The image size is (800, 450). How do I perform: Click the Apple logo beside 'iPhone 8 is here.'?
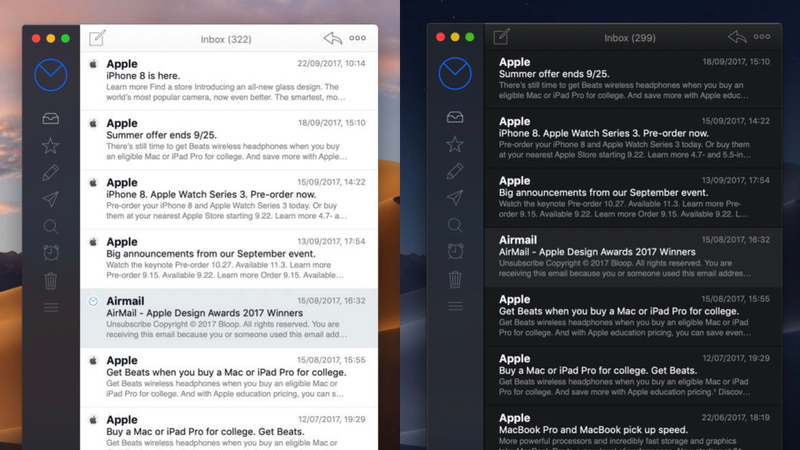click(93, 64)
